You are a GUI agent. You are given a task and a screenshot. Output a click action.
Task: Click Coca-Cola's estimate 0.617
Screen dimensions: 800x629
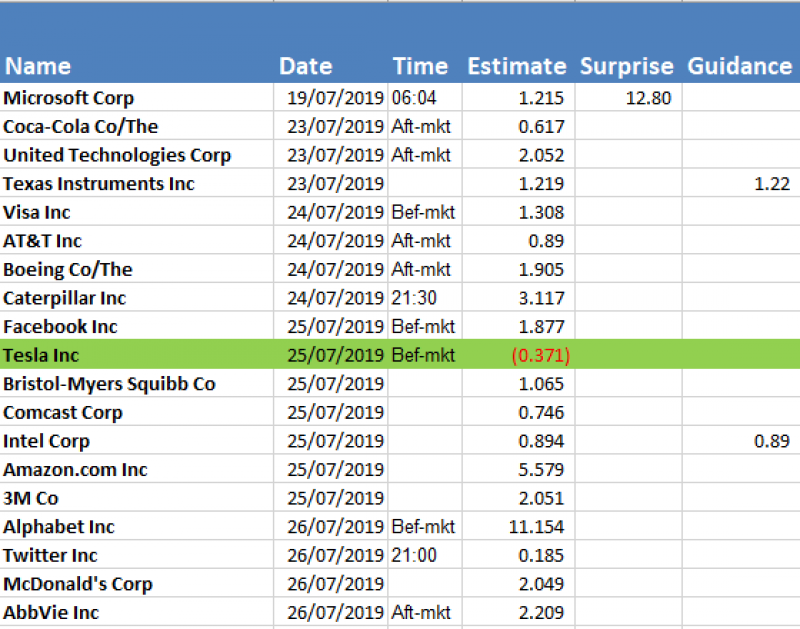pyautogui.click(x=541, y=126)
